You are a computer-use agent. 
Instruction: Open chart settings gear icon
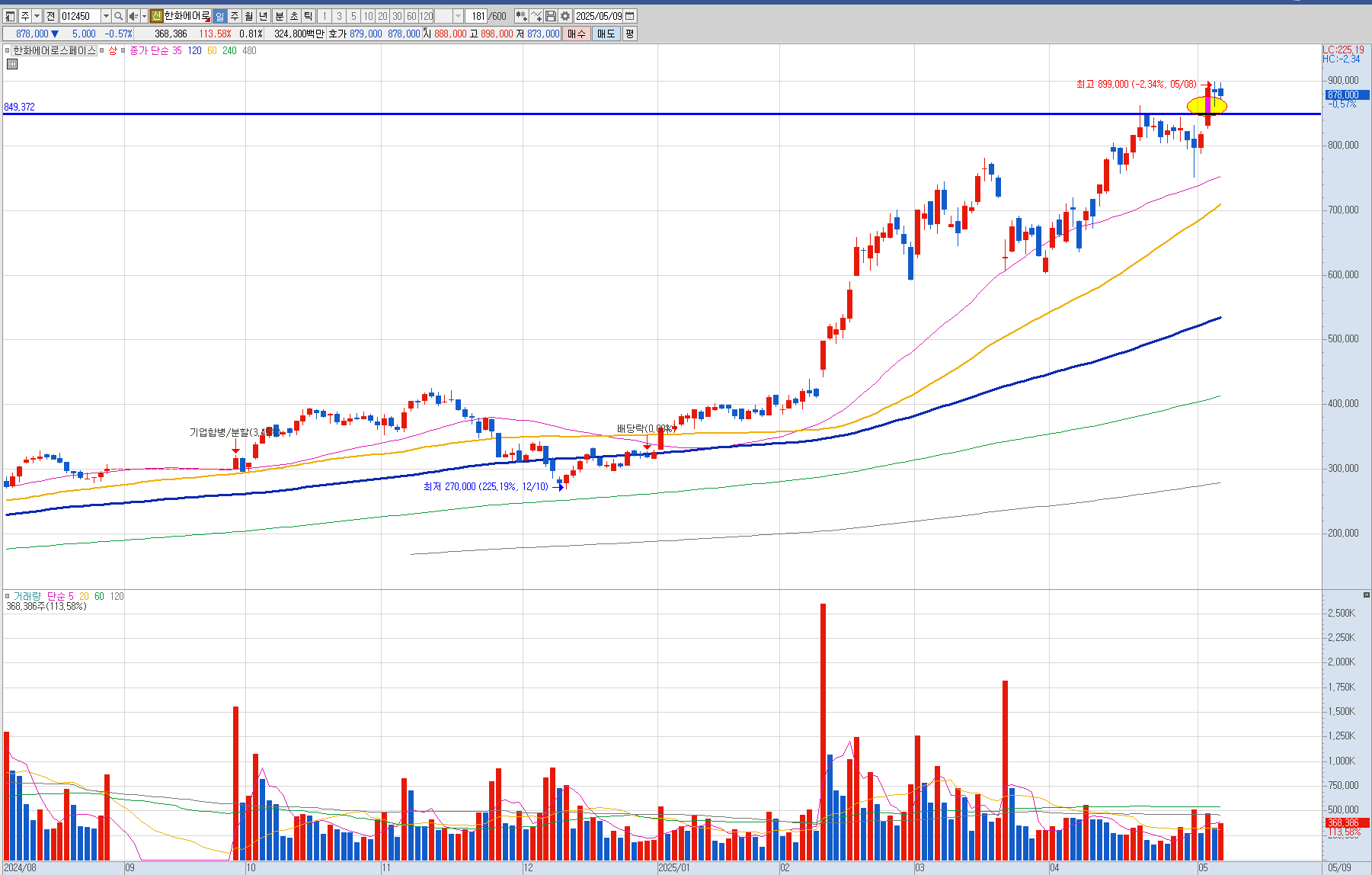coord(565,16)
